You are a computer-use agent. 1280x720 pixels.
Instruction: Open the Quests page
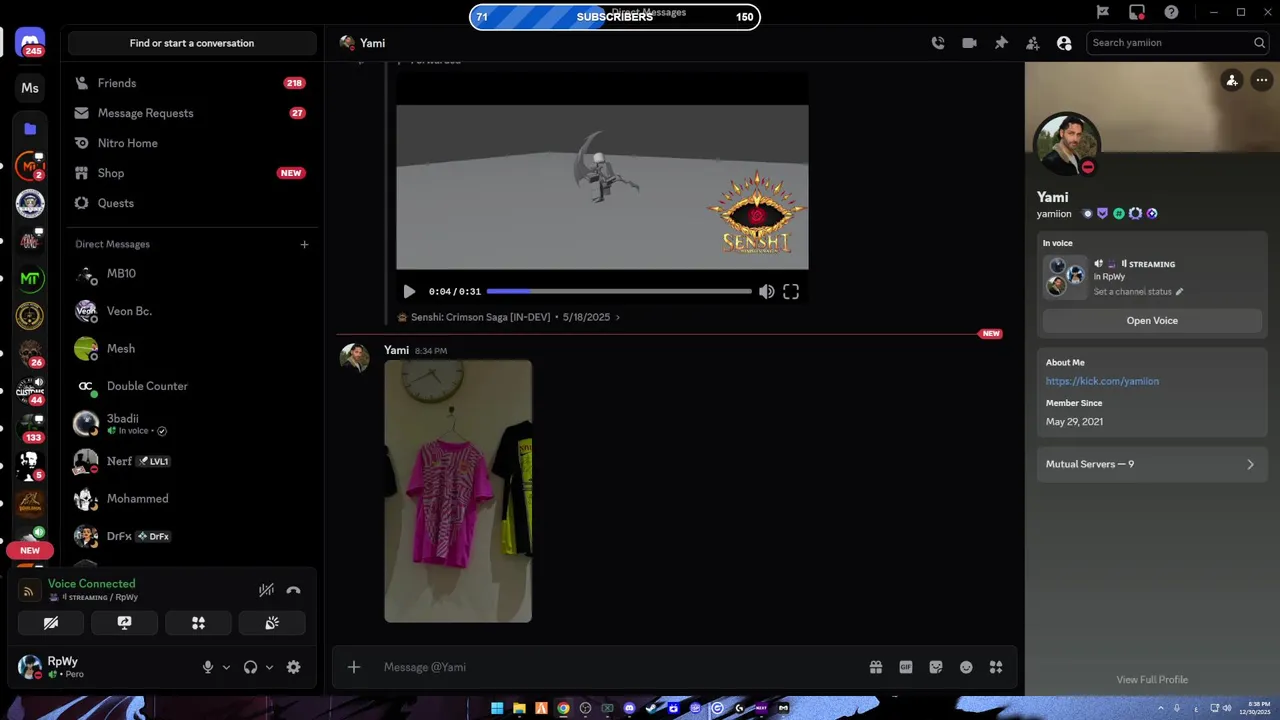pyautogui.click(x=190, y=203)
